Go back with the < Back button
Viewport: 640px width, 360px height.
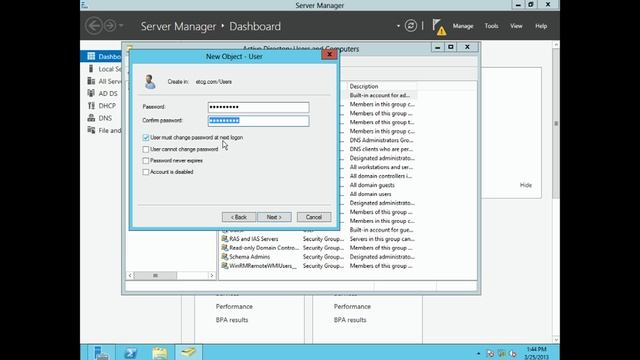click(x=239, y=217)
